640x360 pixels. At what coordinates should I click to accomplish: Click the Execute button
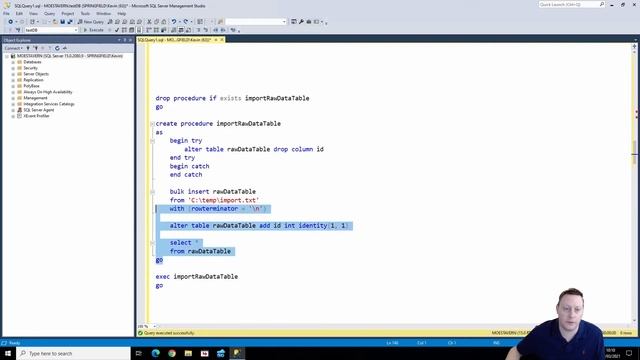coord(94,30)
